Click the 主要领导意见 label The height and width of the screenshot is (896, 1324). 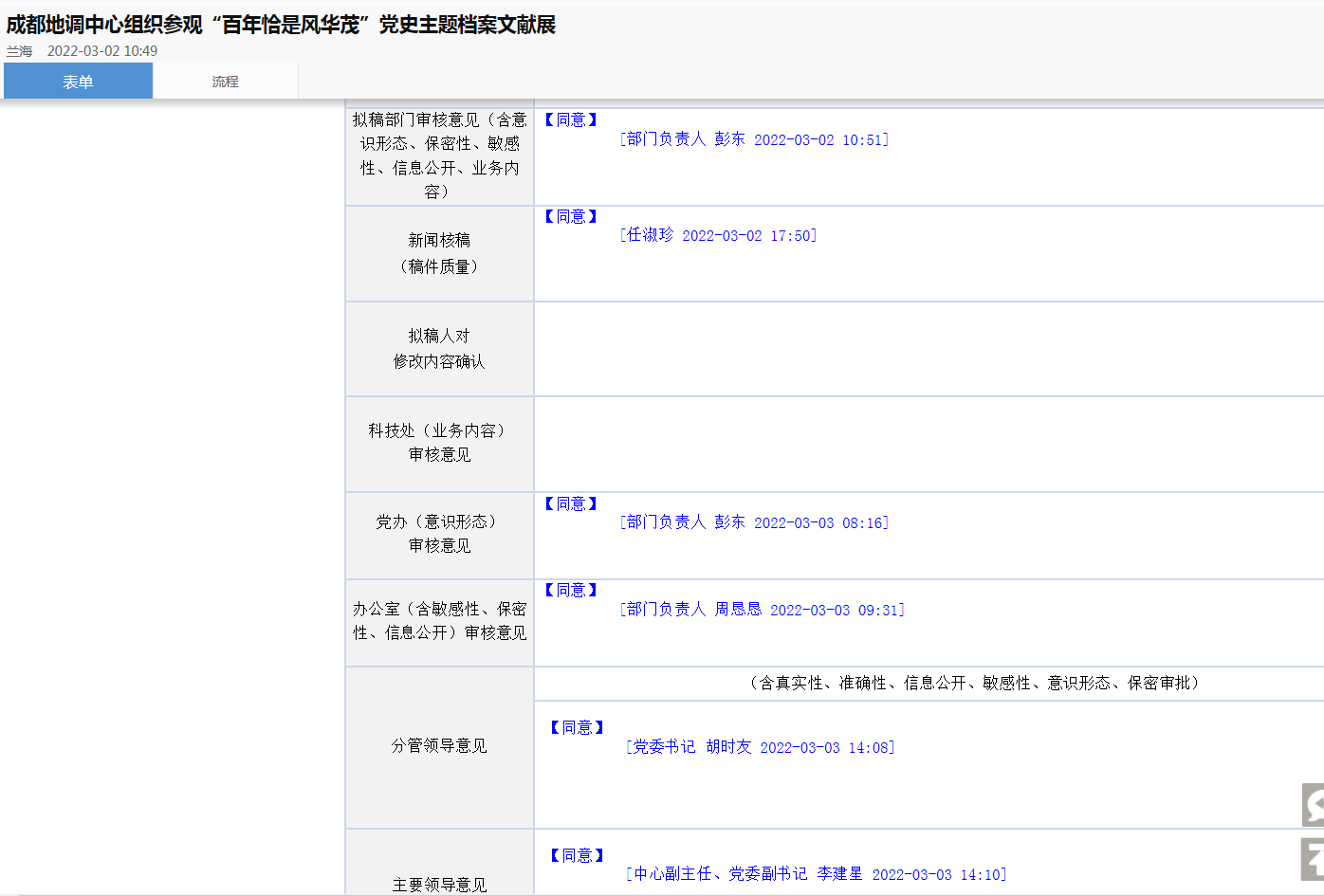(439, 885)
